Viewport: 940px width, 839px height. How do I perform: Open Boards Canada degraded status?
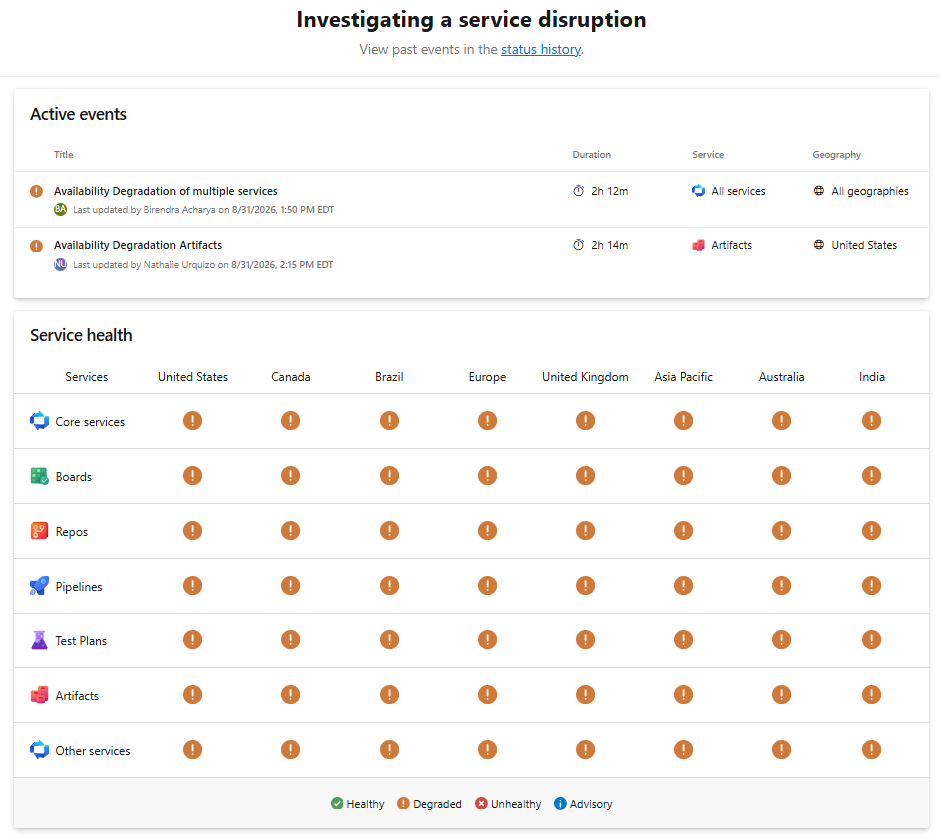pos(290,476)
